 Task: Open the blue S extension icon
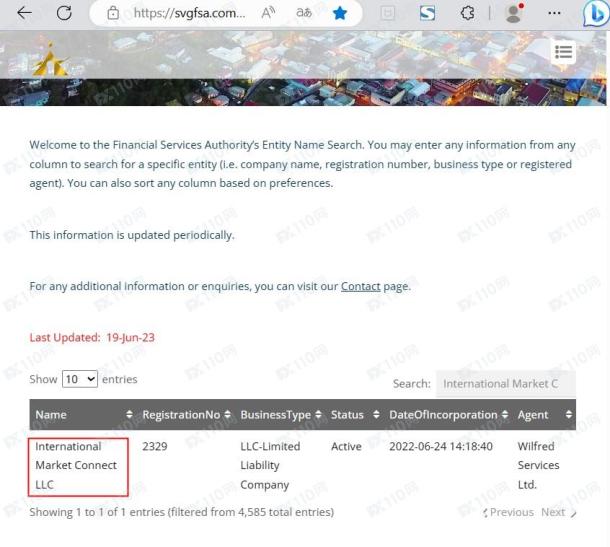(x=427, y=13)
